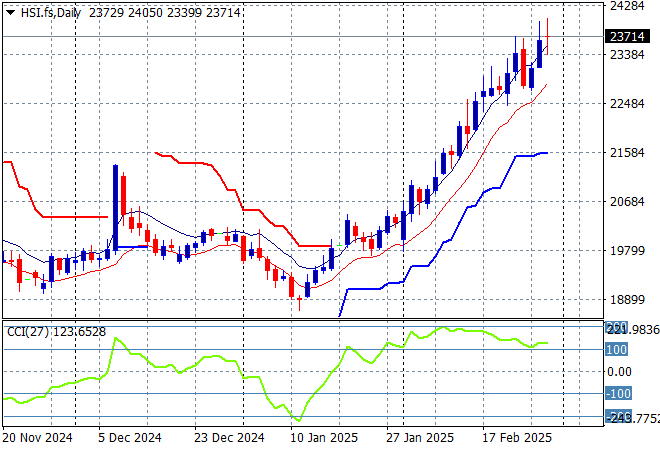660x450 pixels.
Task: Select the tall blue candle in early December
Action: (115, 207)
